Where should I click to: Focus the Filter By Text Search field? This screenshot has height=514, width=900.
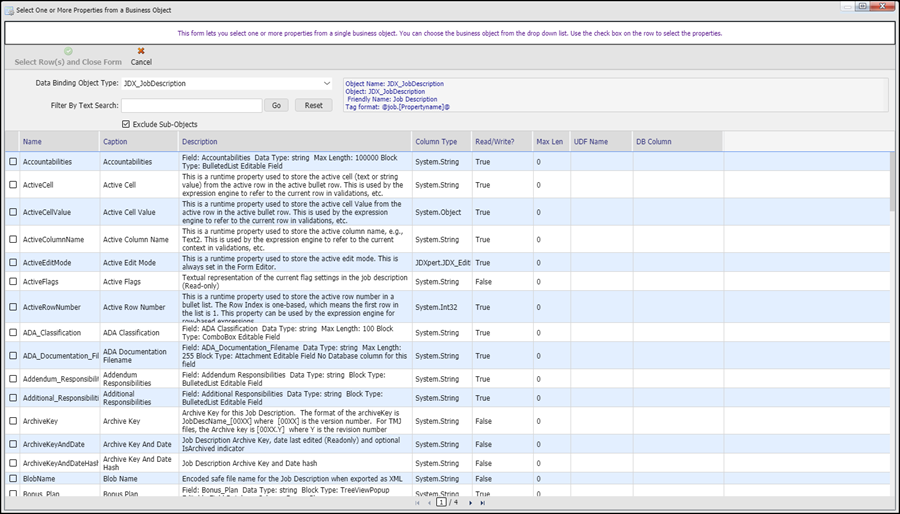(x=191, y=105)
